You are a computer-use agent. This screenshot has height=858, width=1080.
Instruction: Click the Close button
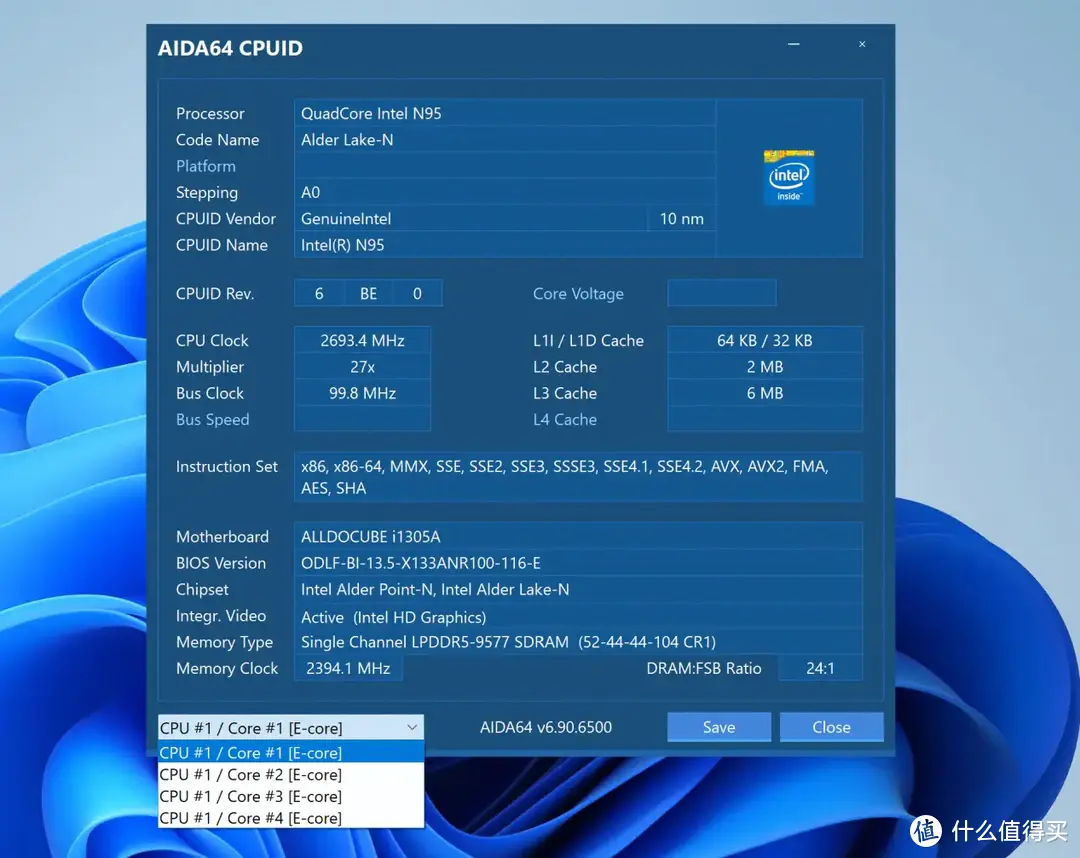[x=831, y=727]
